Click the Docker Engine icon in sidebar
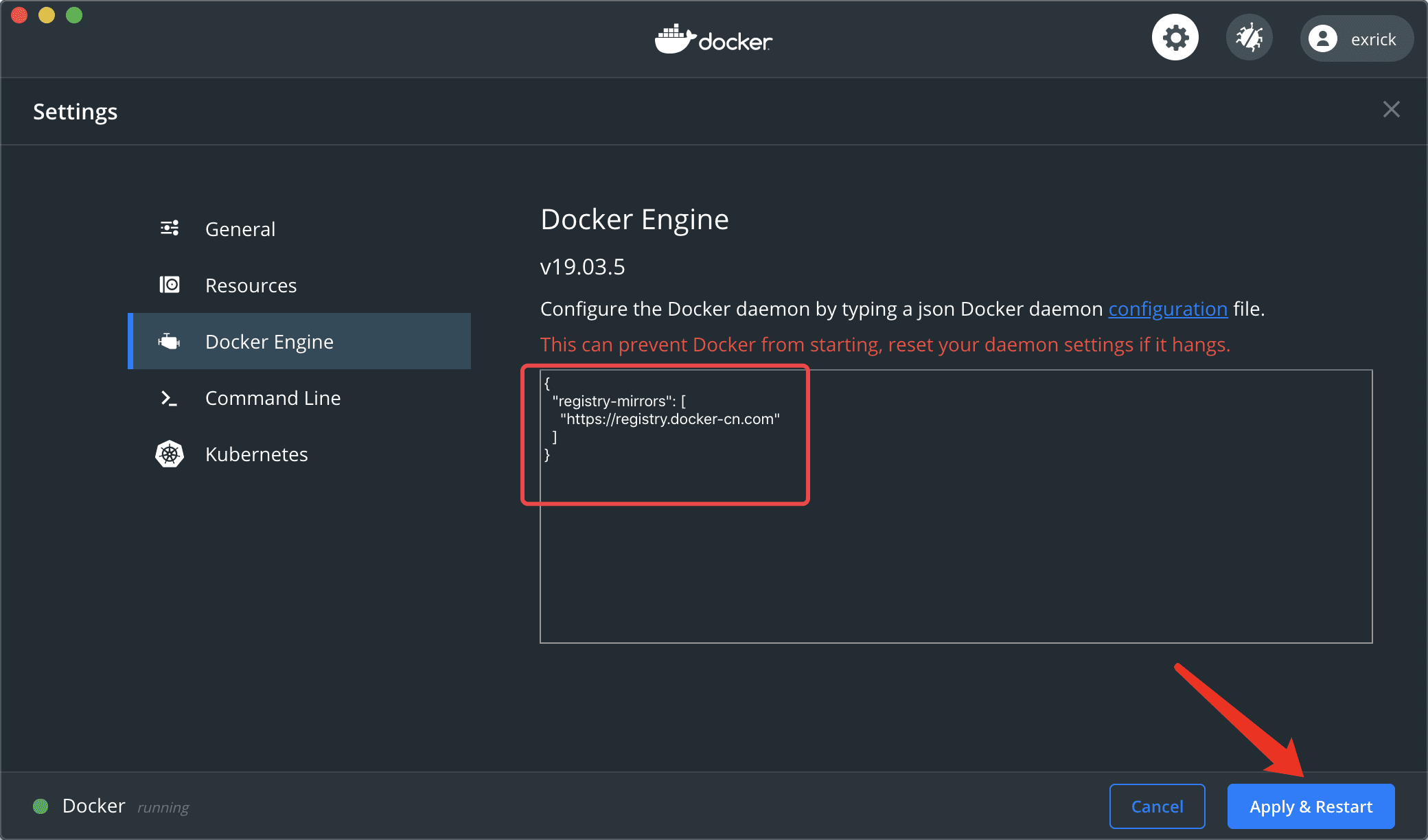The height and width of the screenshot is (840, 1428). (x=170, y=341)
